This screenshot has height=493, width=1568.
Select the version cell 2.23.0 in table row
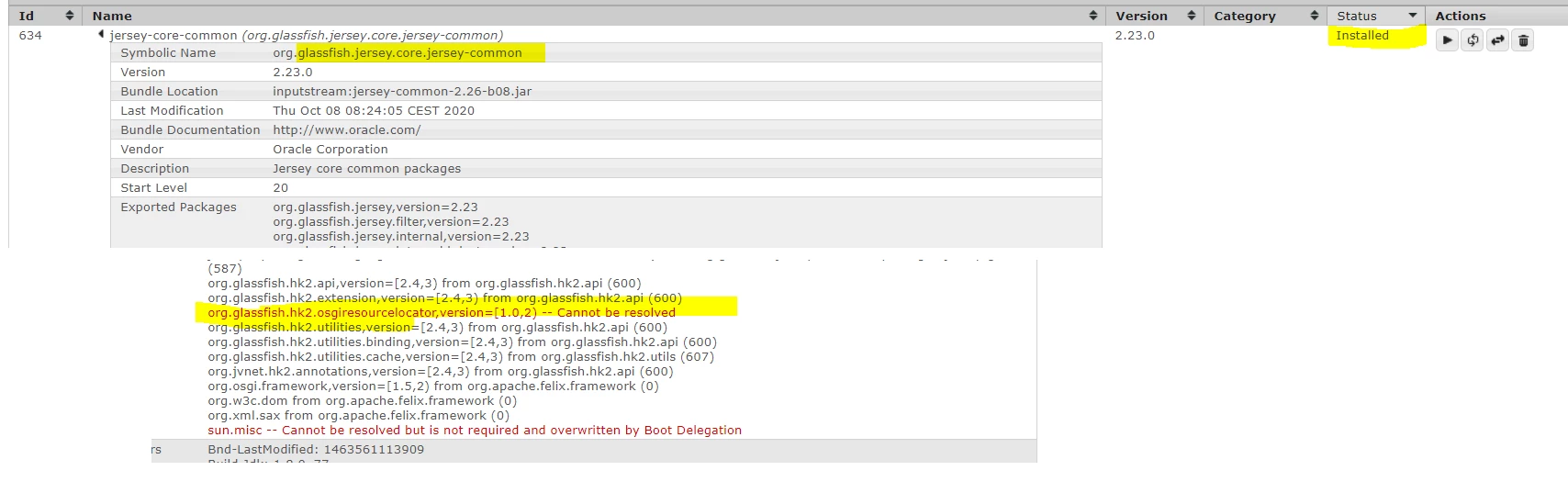[x=1135, y=35]
